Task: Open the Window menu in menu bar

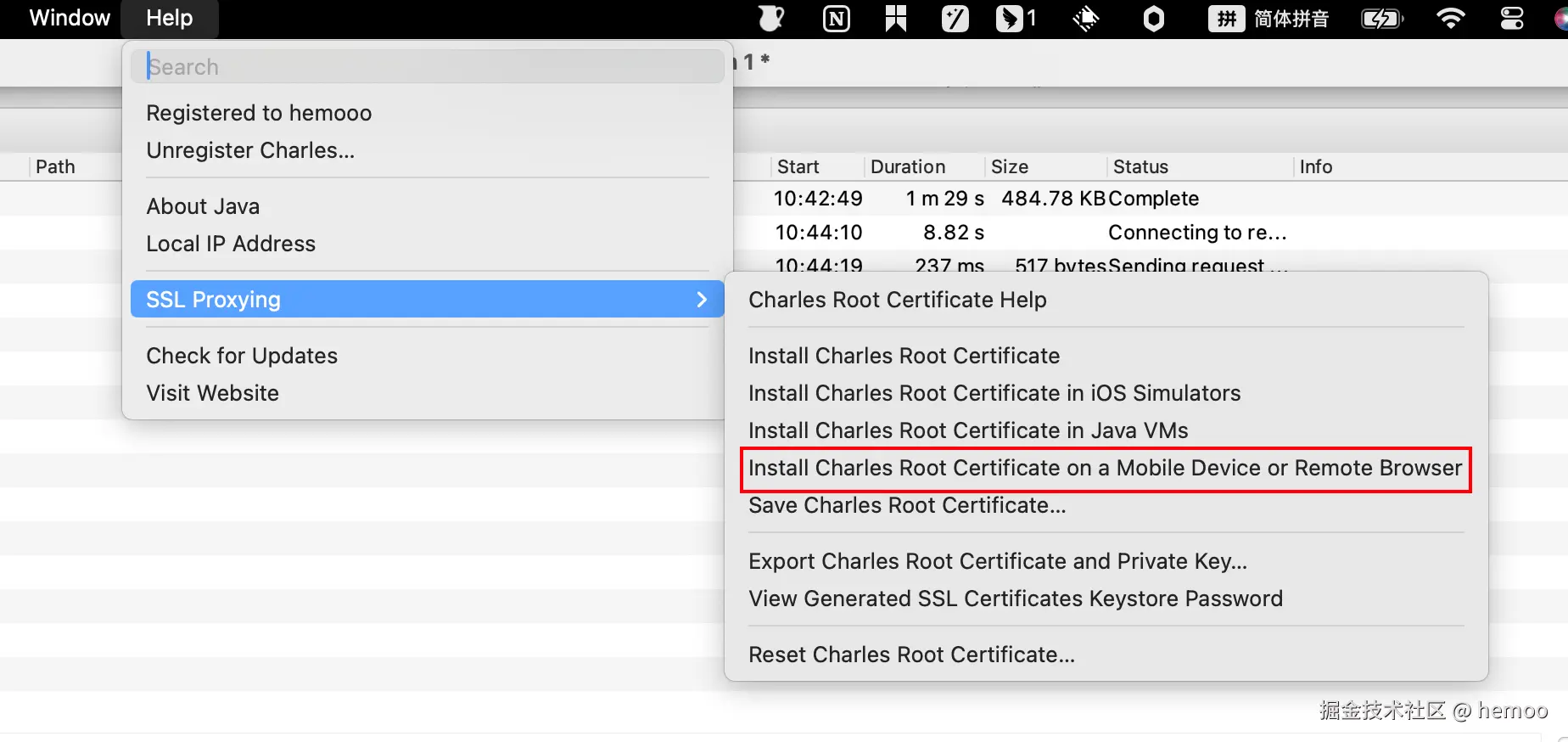Action: [x=70, y=18]
